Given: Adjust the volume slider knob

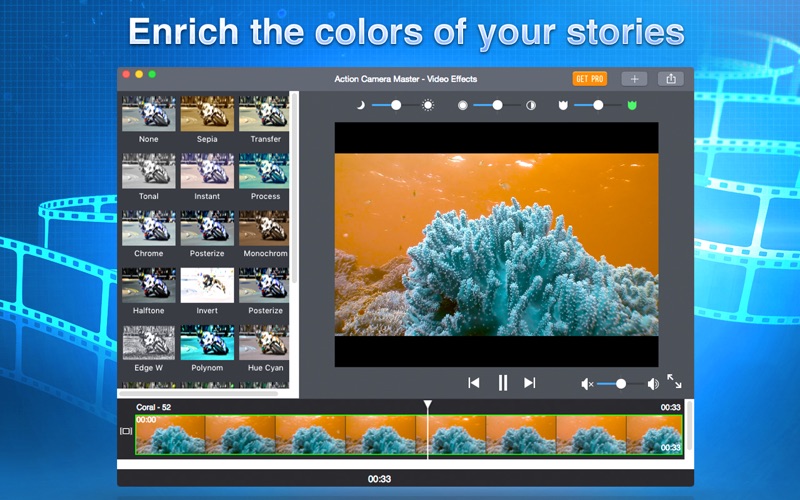Looking at the screenshot, I should click(x=620, y=384).
